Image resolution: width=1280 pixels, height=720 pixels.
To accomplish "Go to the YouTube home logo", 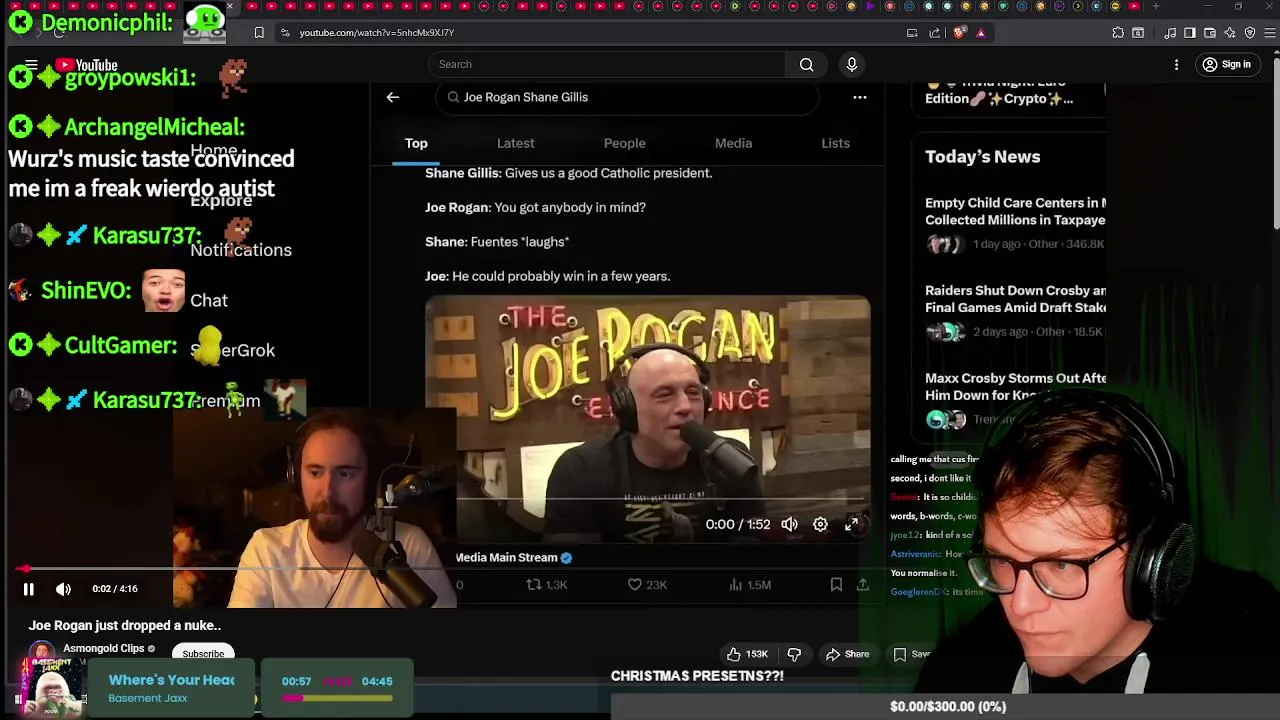I will pos(86,65).
